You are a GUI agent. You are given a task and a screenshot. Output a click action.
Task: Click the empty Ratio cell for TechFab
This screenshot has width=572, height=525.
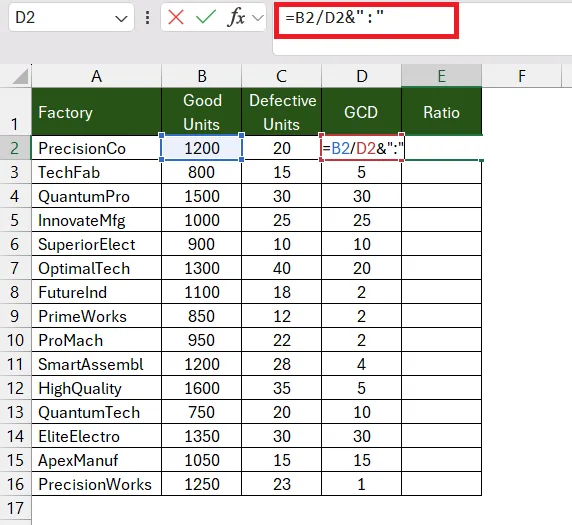(x=441, y=172)
